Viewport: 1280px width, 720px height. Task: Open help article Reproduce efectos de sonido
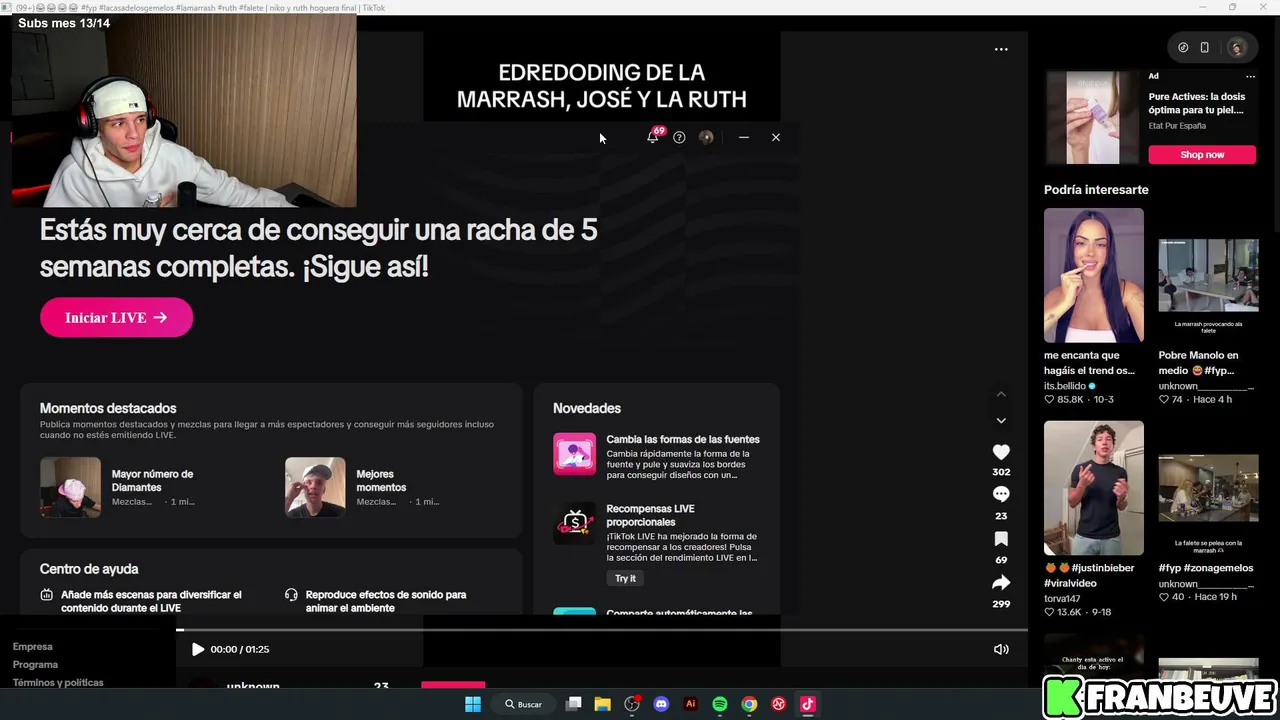386,601
